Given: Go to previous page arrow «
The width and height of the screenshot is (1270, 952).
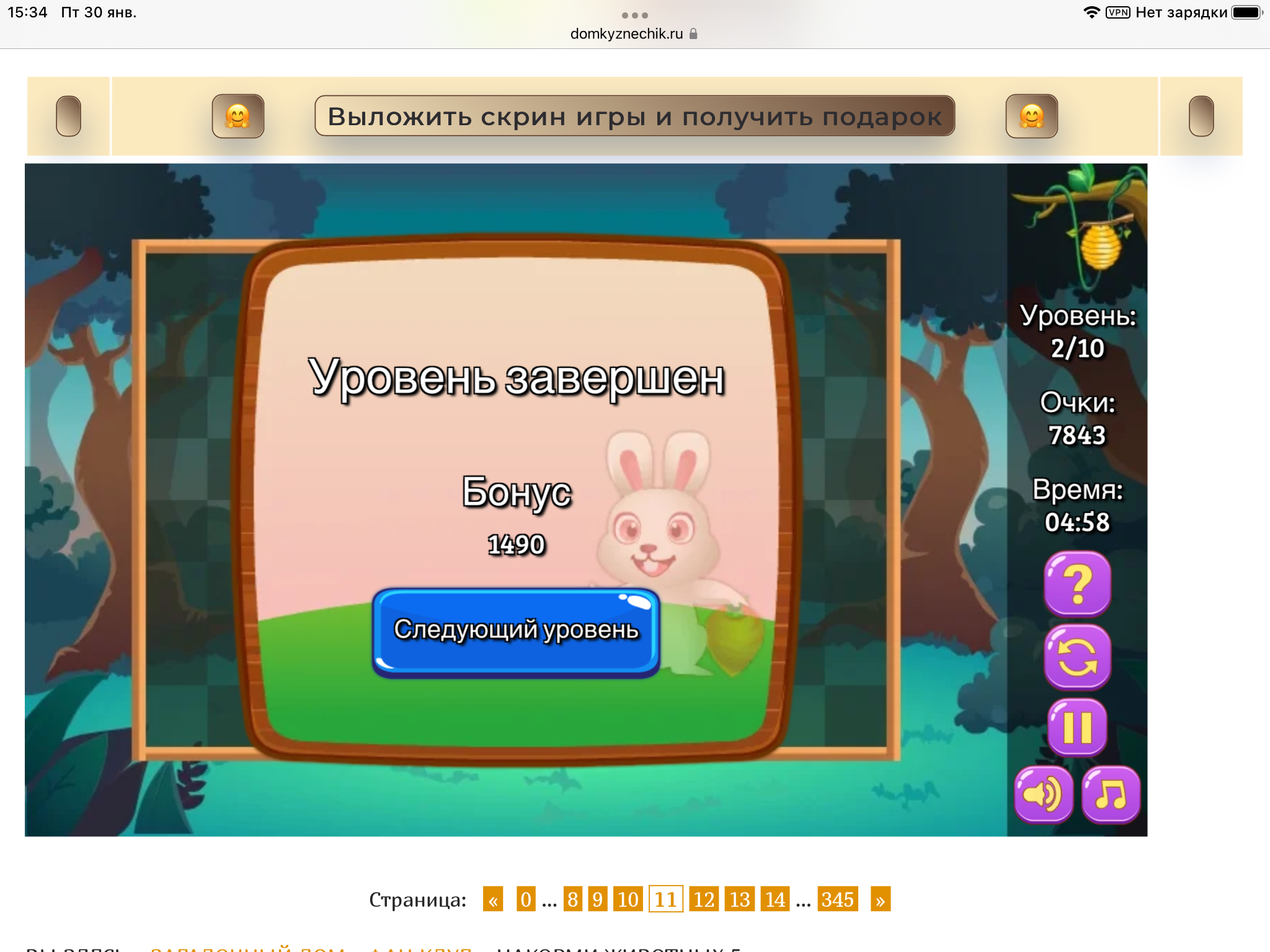Looking at the screenshot, I should coord(493,899).
